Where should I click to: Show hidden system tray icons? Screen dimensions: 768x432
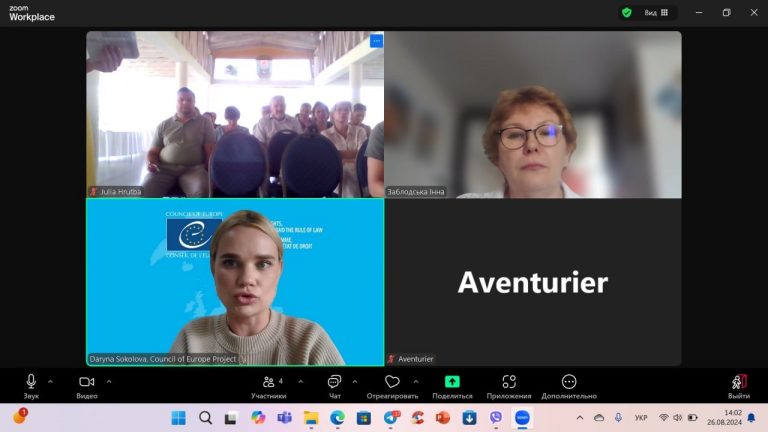click(x=579, y=417)
